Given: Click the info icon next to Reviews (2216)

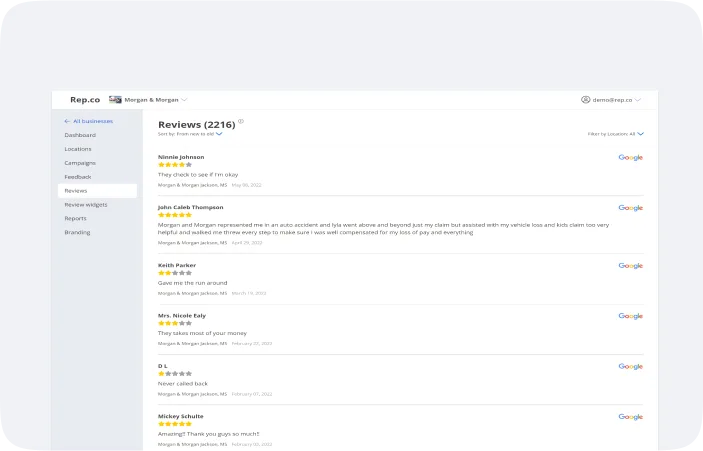Looking at the screenshot, I should click(x=241, y=121).
